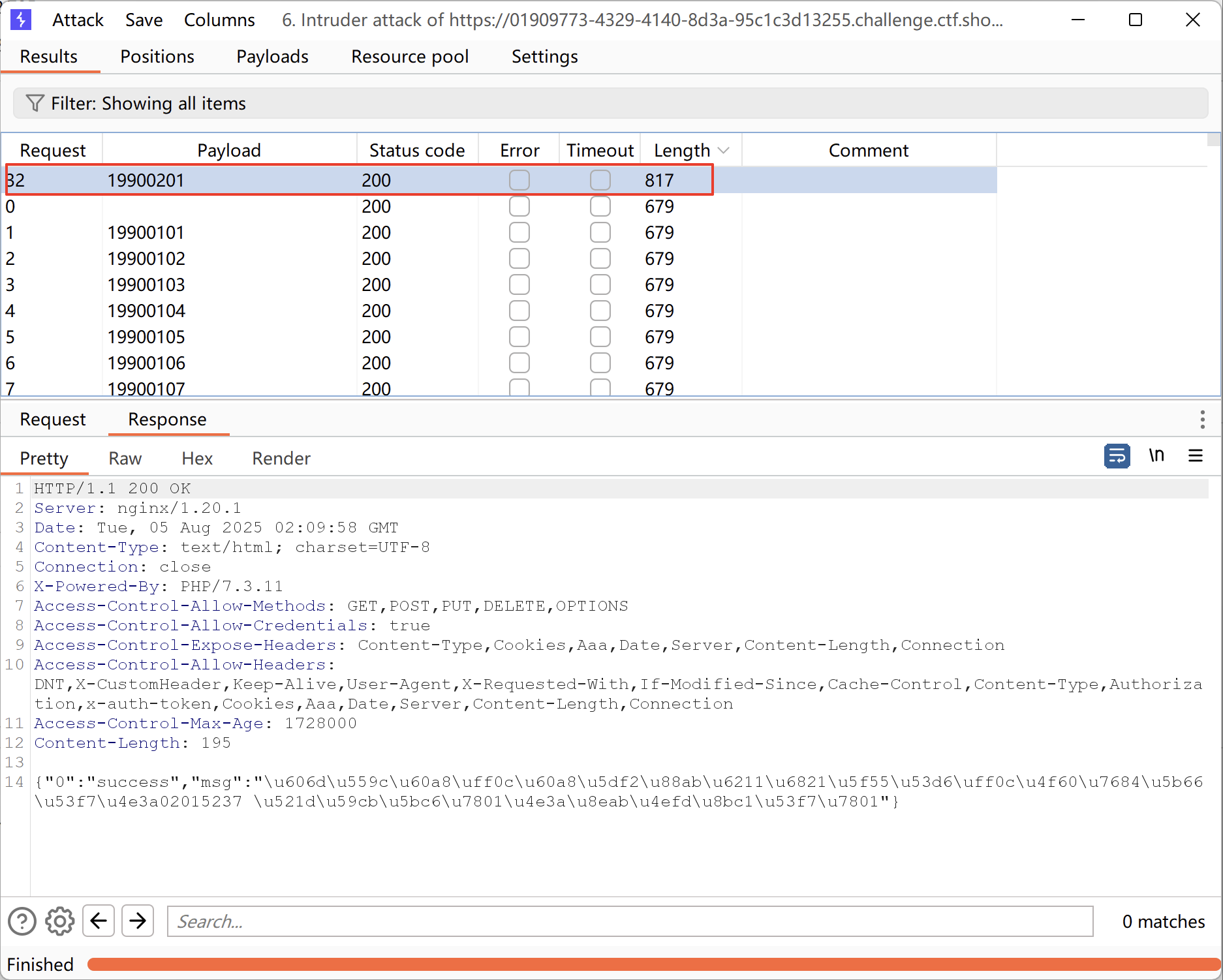
Task: Select result row with payload 19900102
Action: [501, 258]
